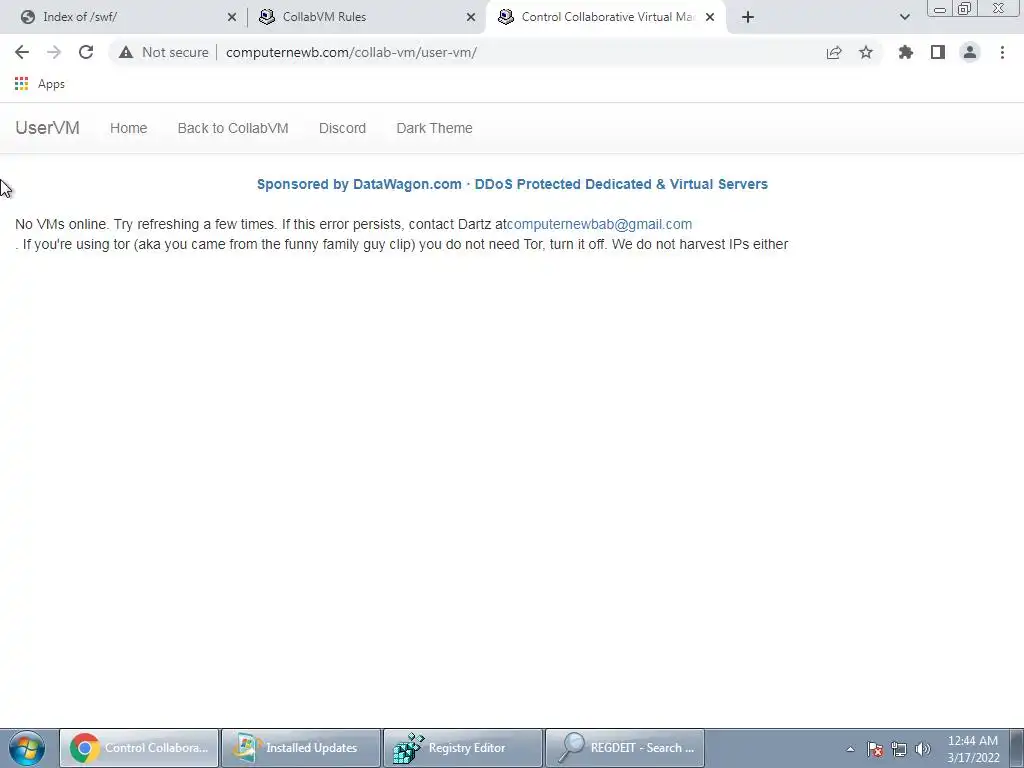Open Registry Editor from the taskbar
Screen dimensions: 1024x768
(x=463, y=748)
